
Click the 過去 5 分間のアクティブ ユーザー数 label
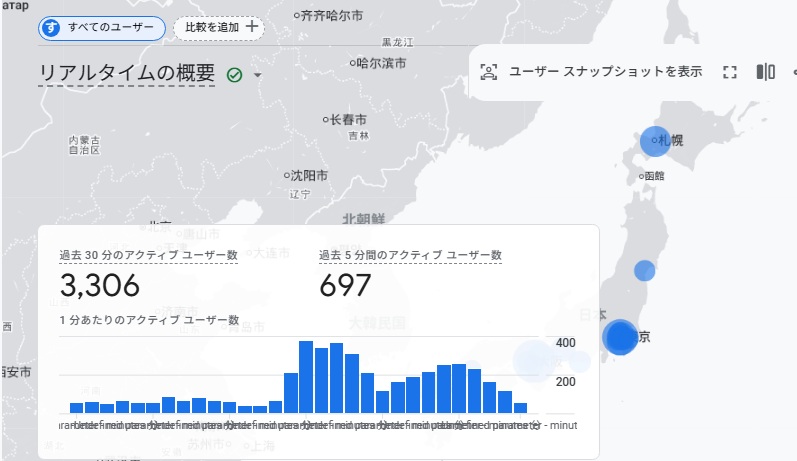pos(410,255)
